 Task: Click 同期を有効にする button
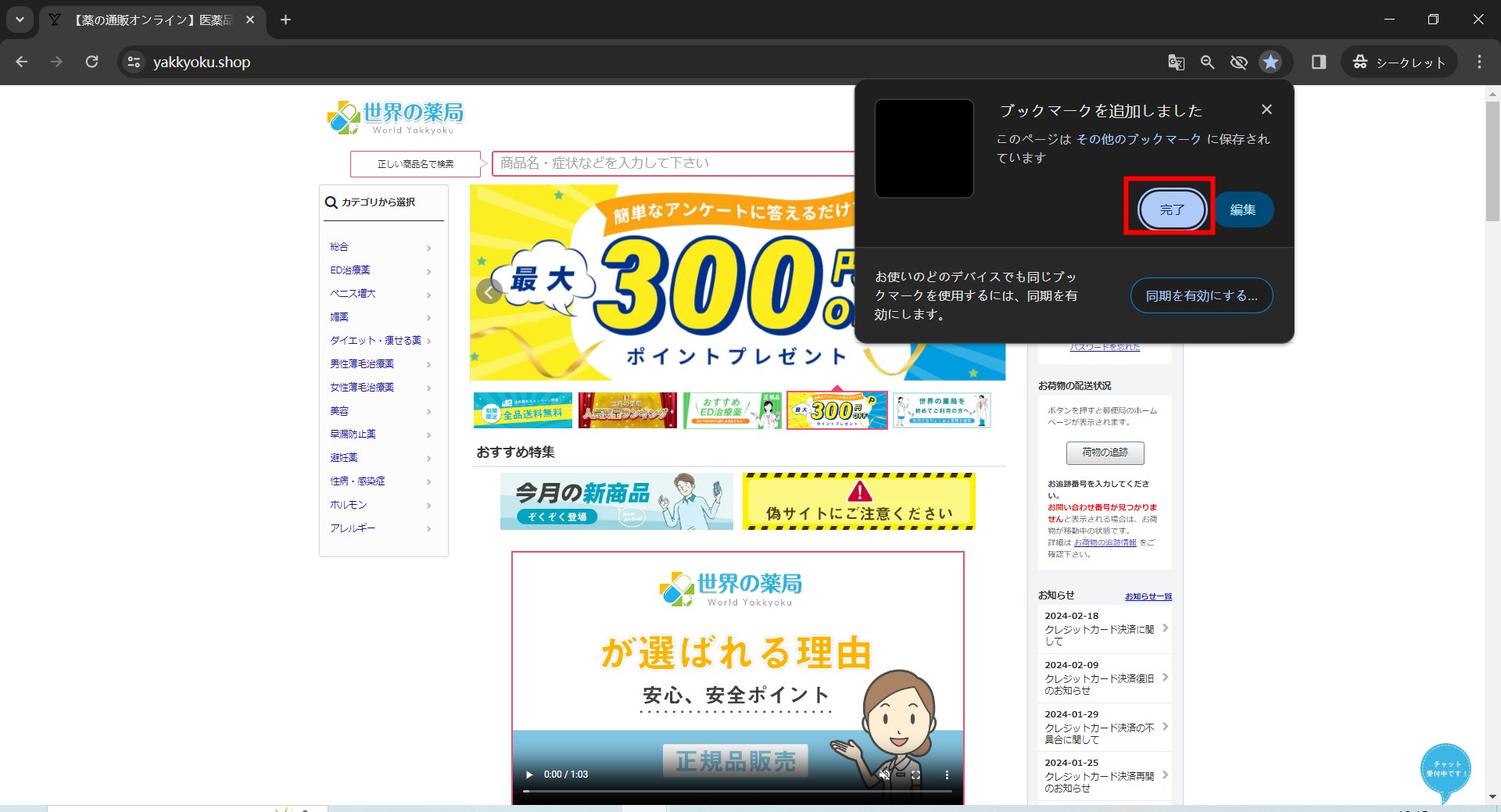tap(1202, 295)
